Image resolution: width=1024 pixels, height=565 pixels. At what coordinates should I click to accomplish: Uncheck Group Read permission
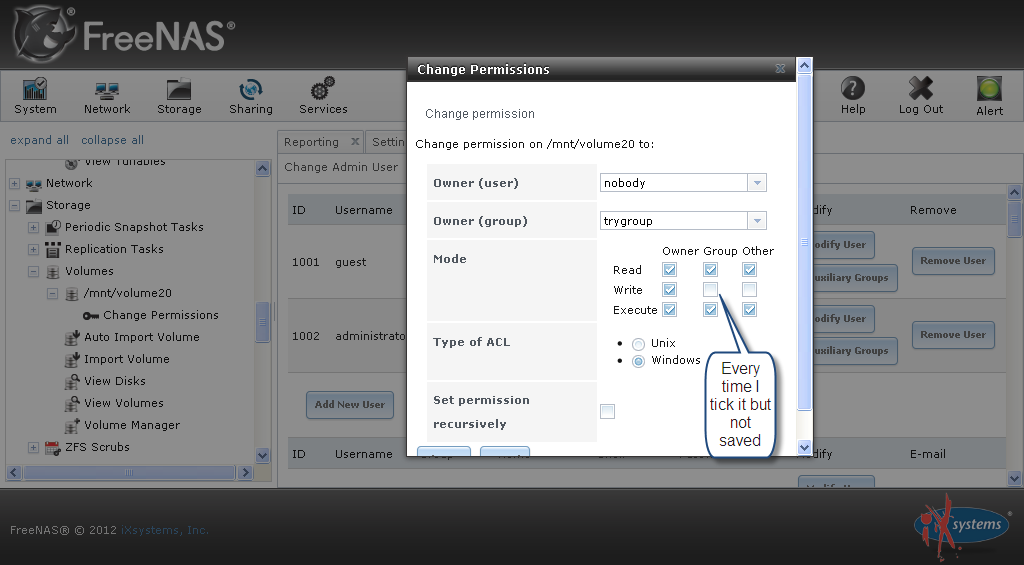click(711, 269)
